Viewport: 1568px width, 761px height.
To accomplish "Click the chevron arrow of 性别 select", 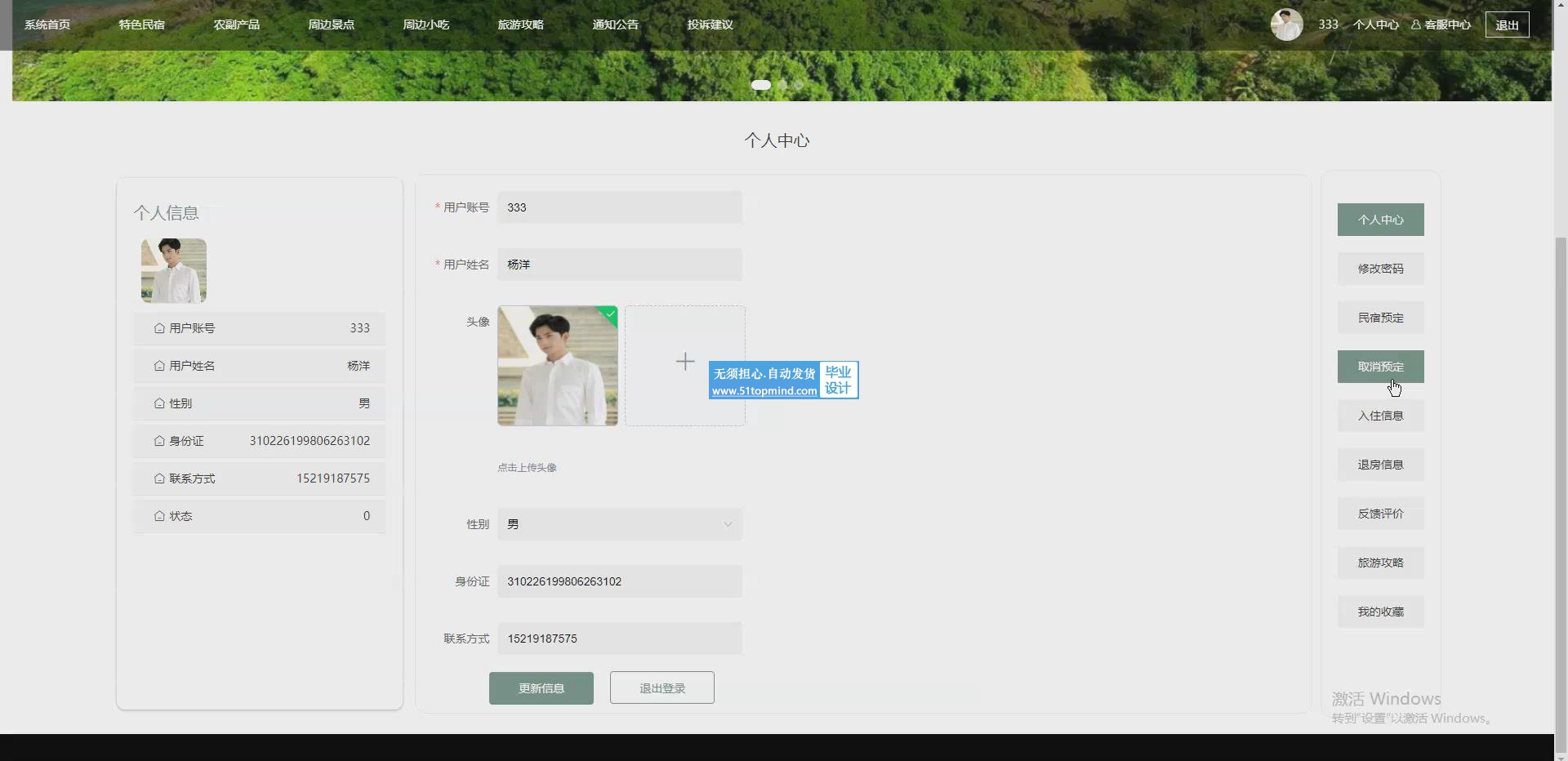I will coord(728,524).
